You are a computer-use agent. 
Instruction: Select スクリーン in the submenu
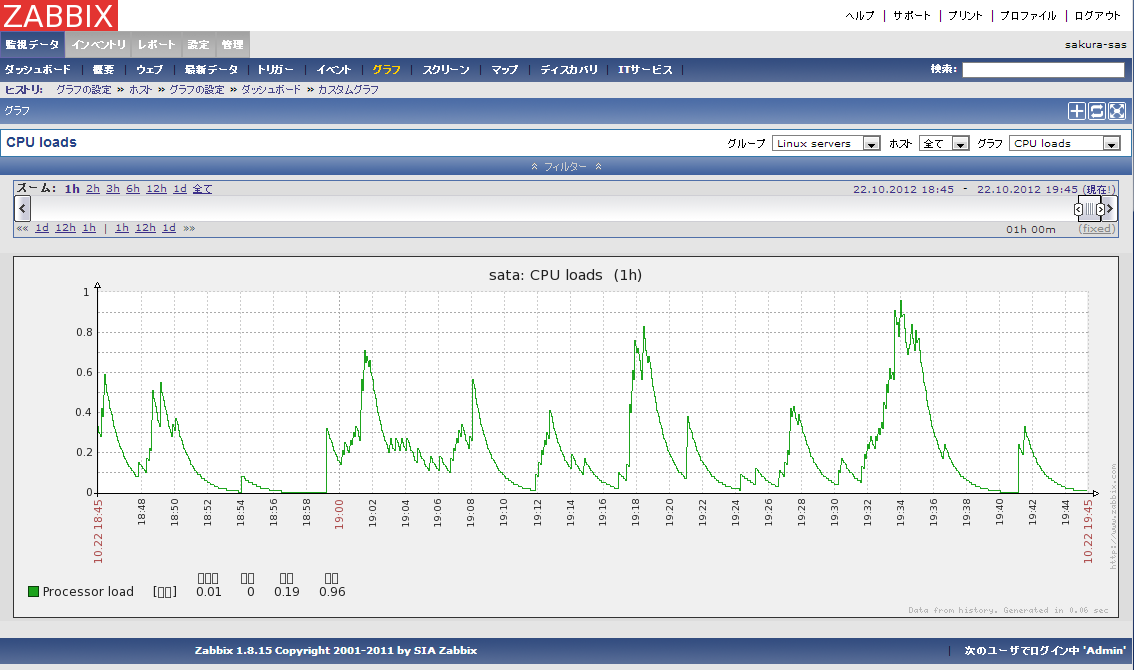click(x=445, y=70)
